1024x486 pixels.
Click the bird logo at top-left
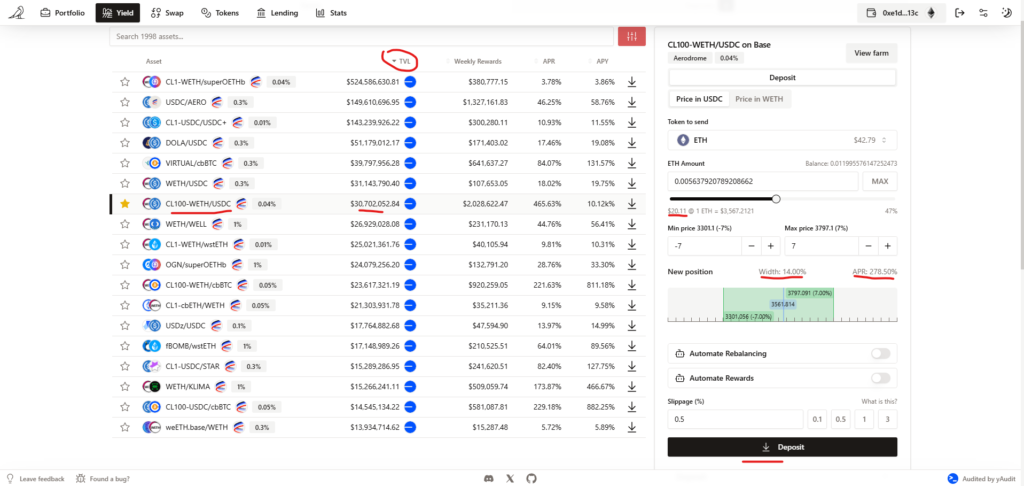pos(16,12)
